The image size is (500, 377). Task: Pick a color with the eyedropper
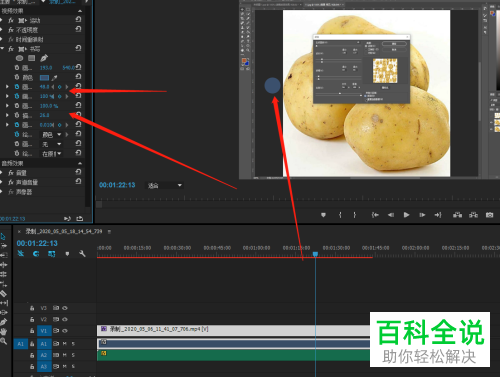54,78
